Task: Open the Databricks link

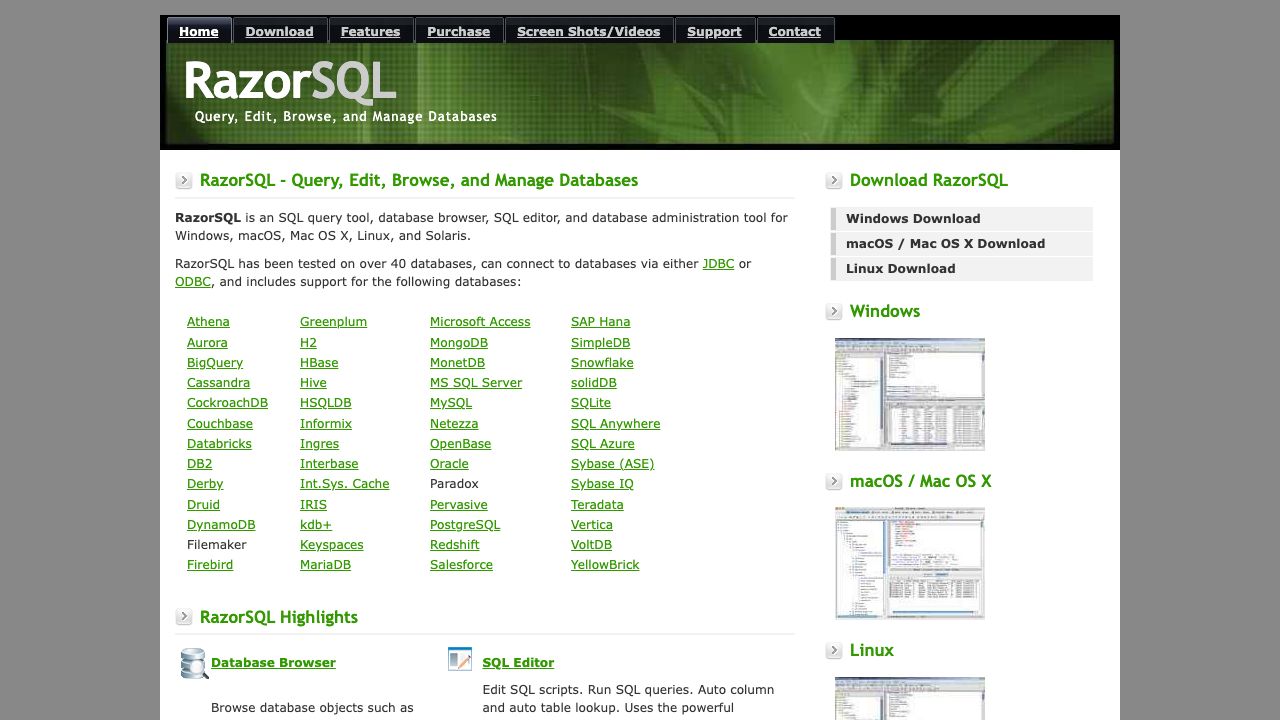Action: click(x=219, y=444)
